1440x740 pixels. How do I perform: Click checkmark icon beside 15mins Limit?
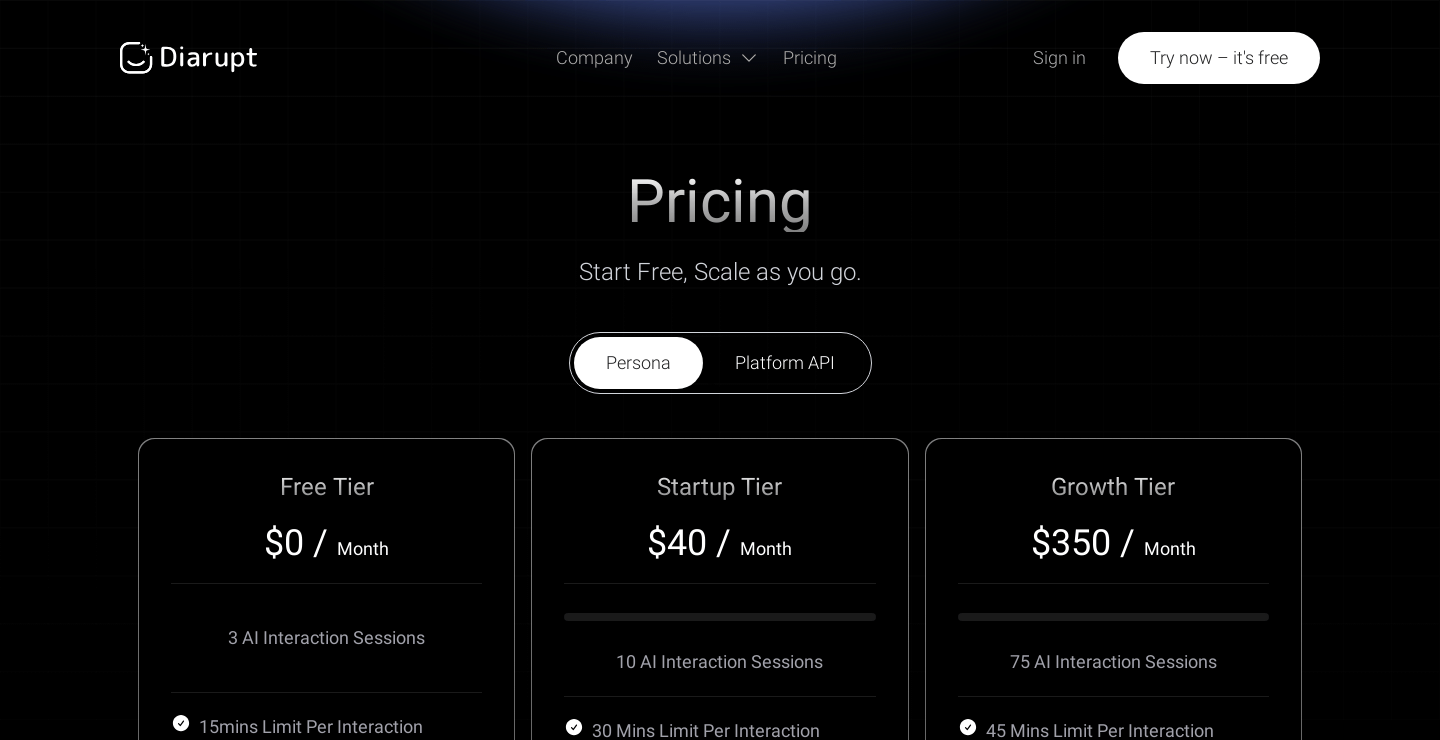pos(181,723)
